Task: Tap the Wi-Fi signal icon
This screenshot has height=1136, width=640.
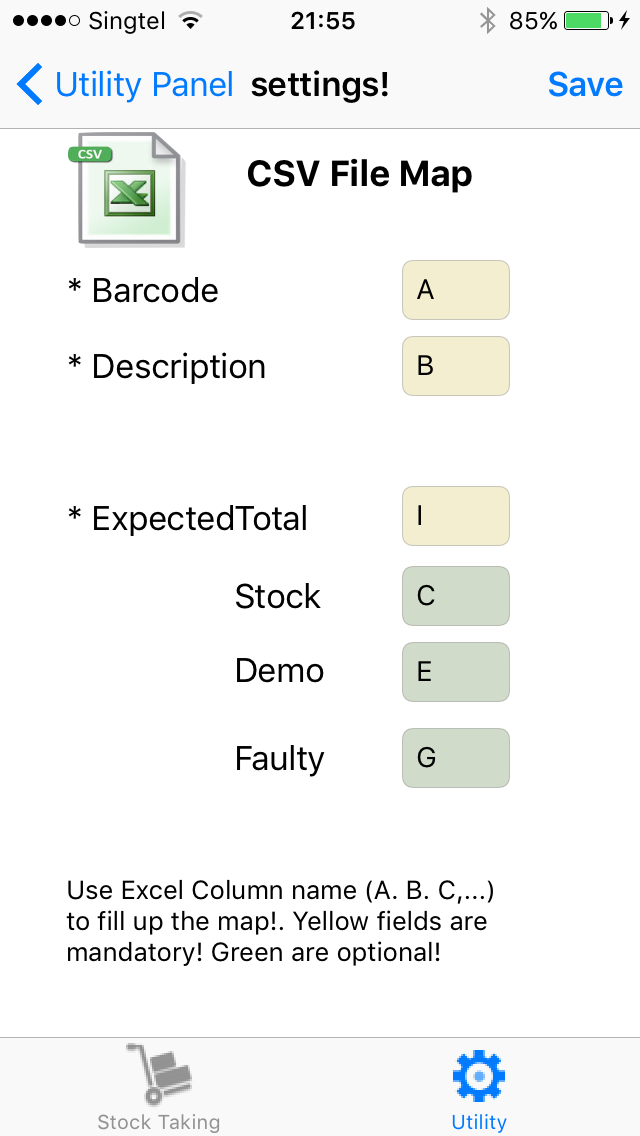Action: coord(188,21)
